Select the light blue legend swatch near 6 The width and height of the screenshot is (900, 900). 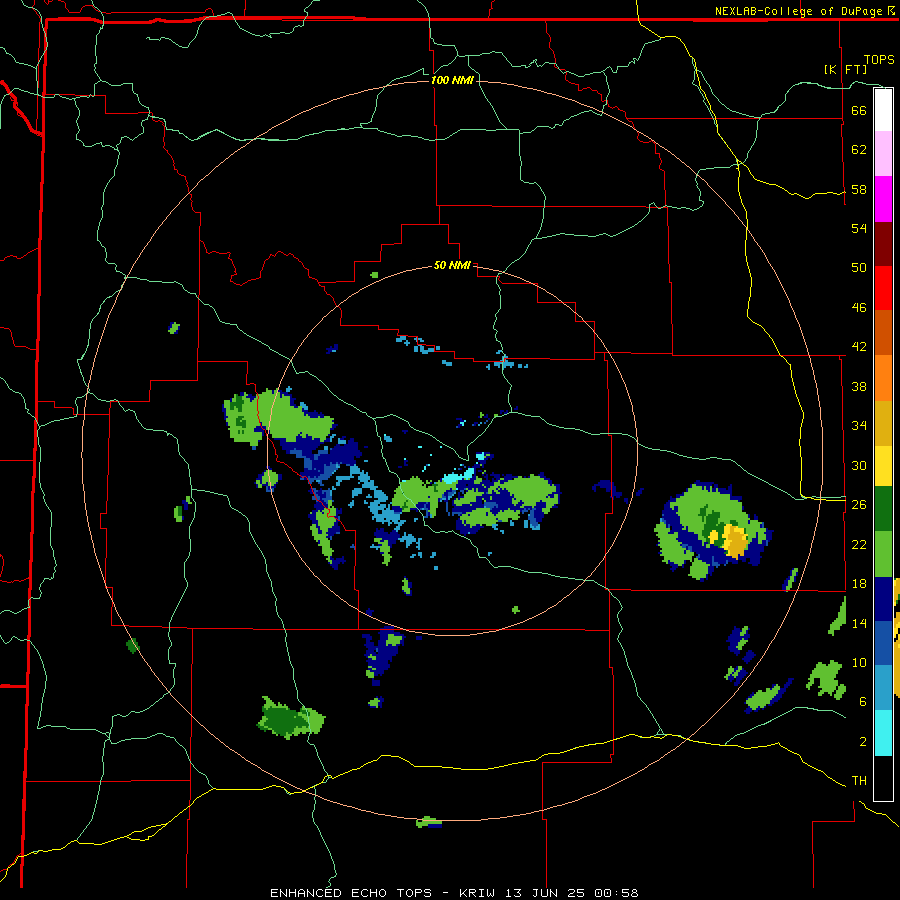click(883, 688)
